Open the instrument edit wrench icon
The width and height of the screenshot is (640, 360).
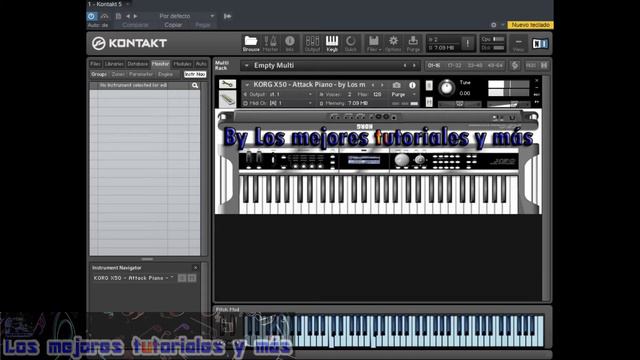(227, 84)
